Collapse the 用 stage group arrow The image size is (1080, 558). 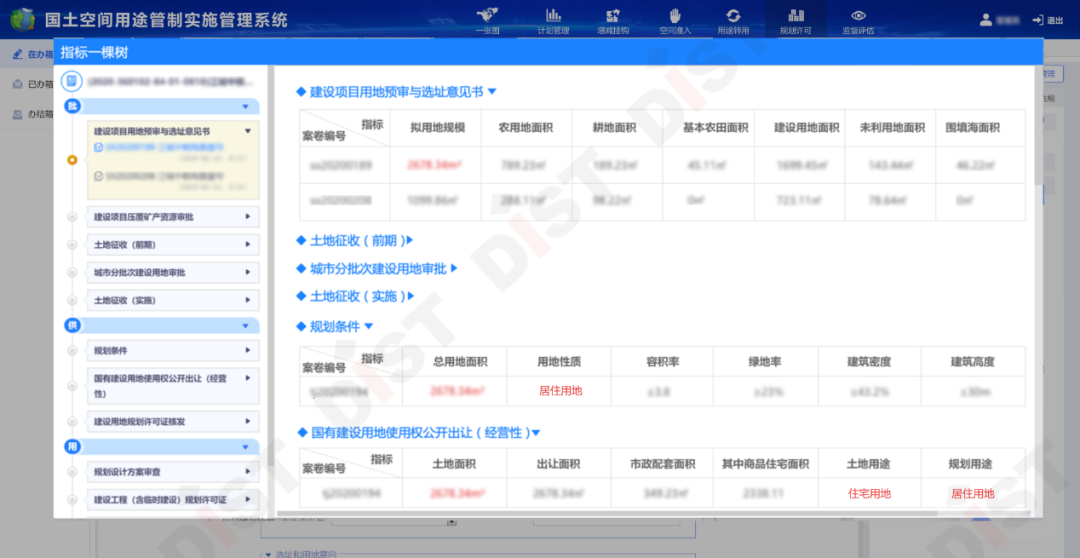(x=245, y=447)
